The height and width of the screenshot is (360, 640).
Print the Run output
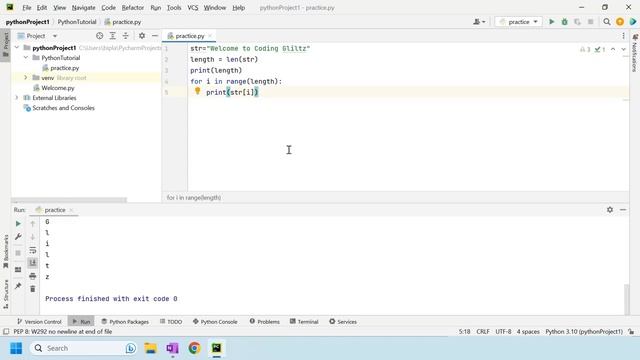33,276
